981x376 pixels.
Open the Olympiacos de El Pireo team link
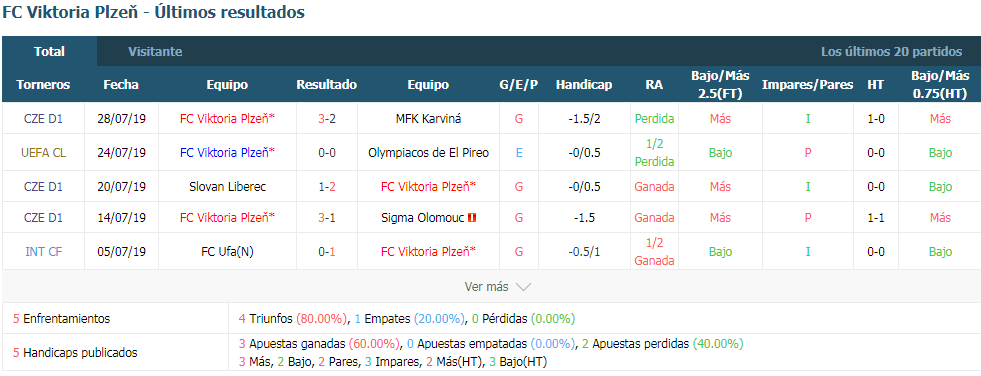[x=429, y=152]
